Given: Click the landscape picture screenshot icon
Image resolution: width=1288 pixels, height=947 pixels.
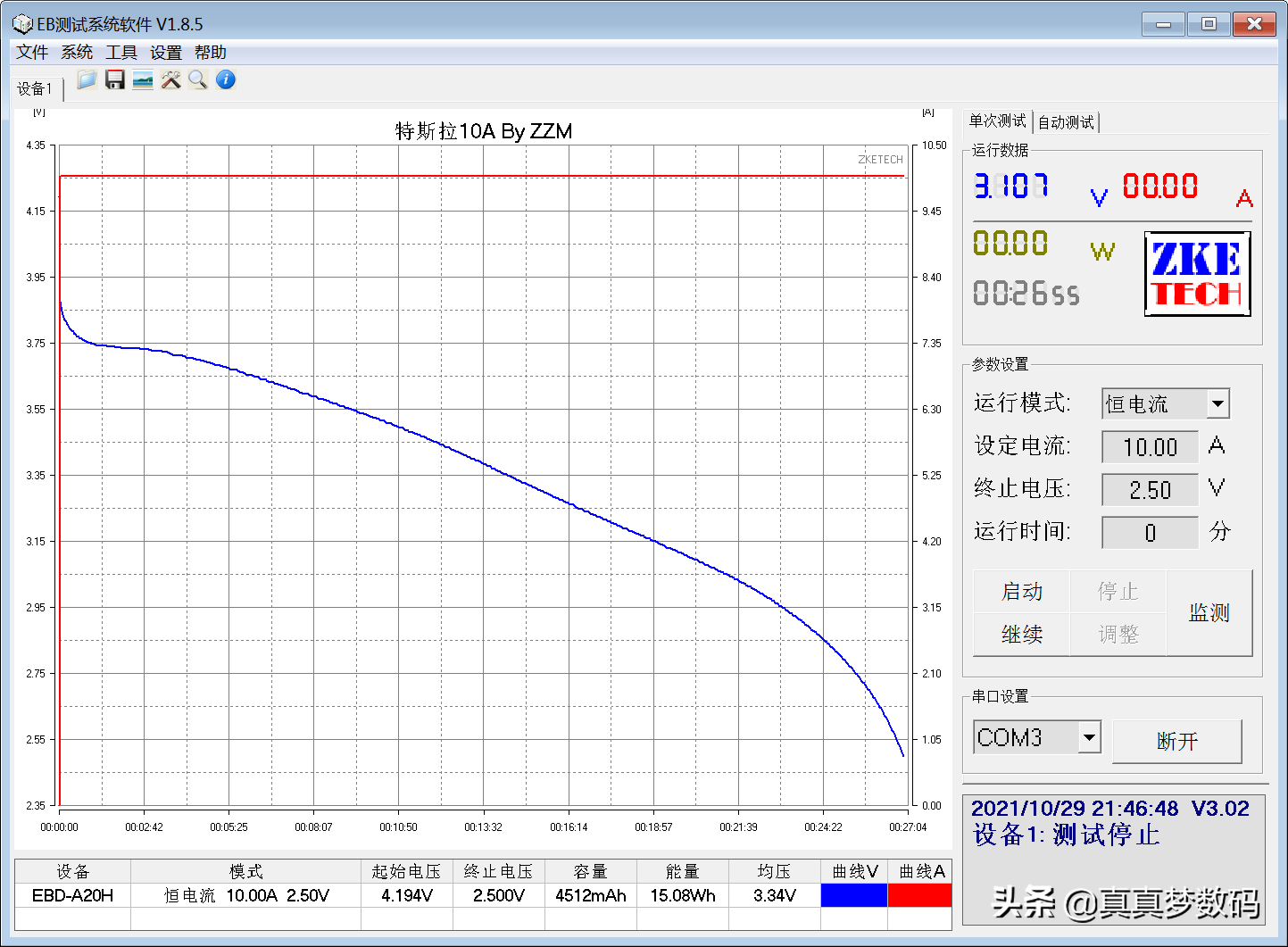Looking at the screenshot, I should (143, 80).
